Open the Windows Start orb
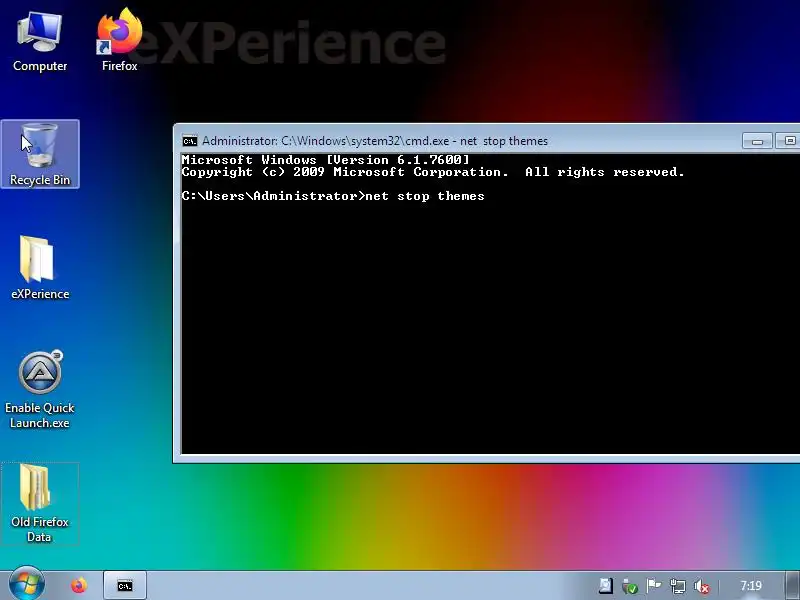This screenshot has height=600, width=800. click(x=27, y=585)
